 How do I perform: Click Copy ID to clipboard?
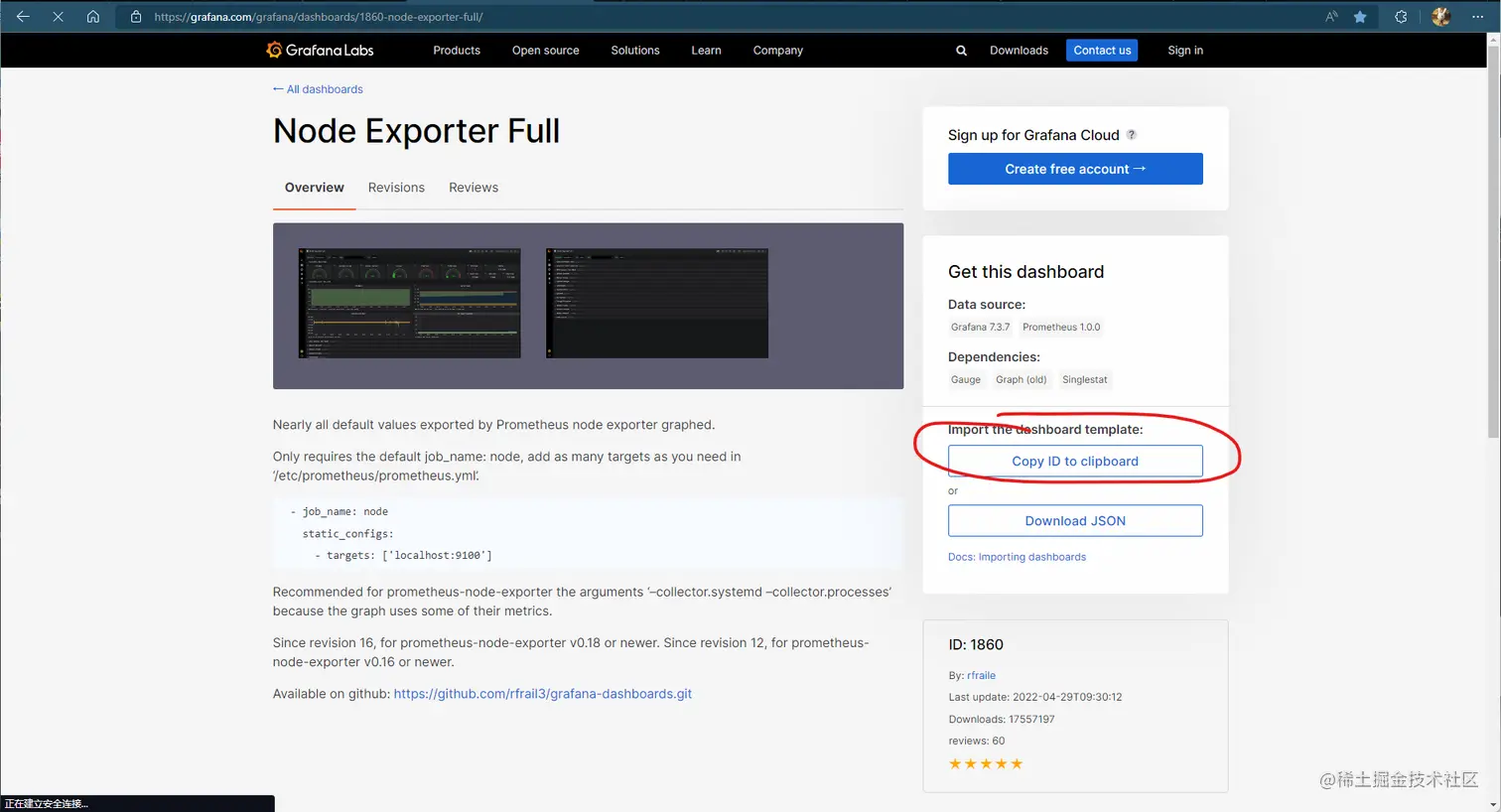click(1075, 462)
